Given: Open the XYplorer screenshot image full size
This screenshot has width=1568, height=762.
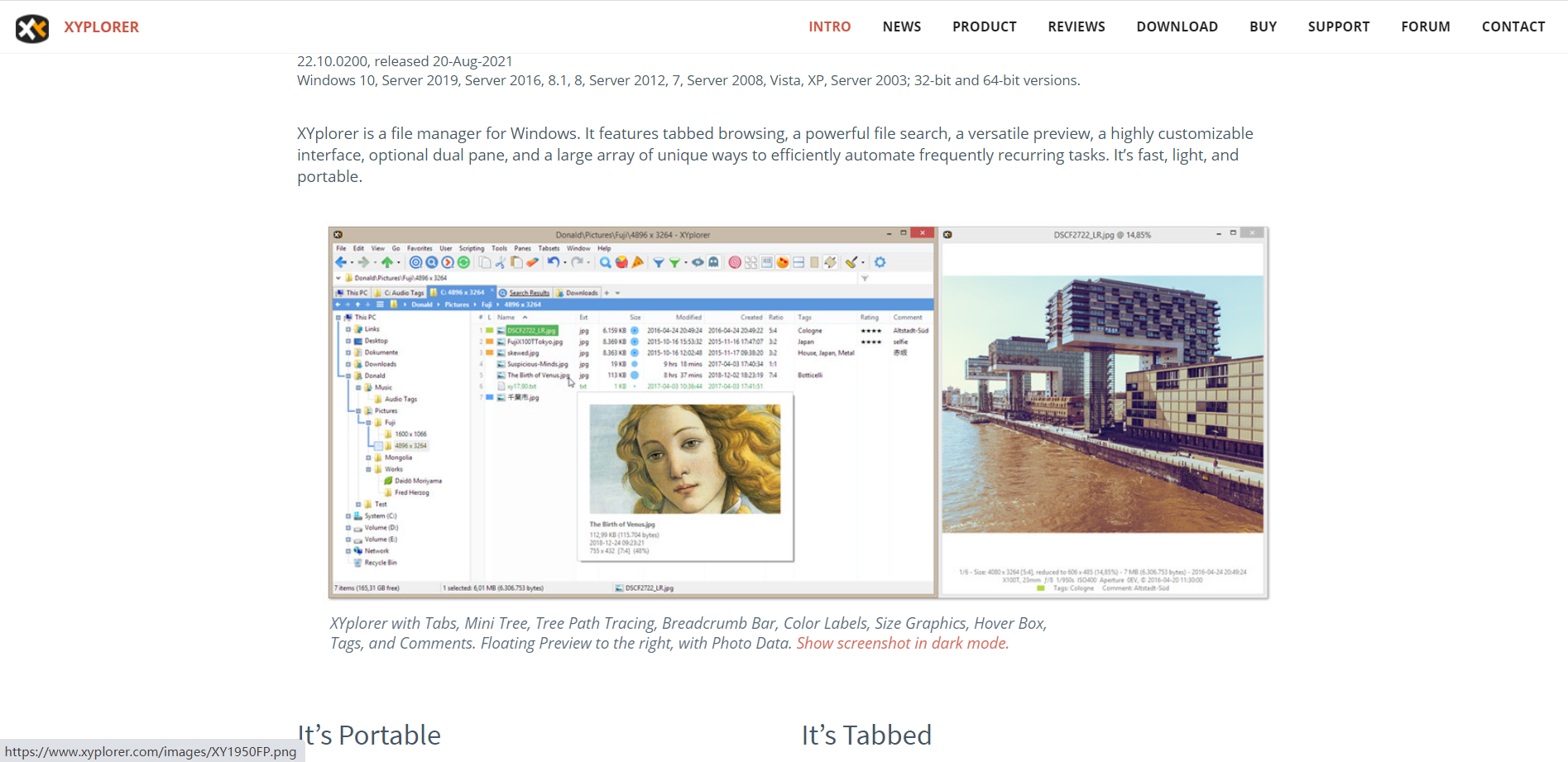Looking at the screenshot, I should 798,412.
